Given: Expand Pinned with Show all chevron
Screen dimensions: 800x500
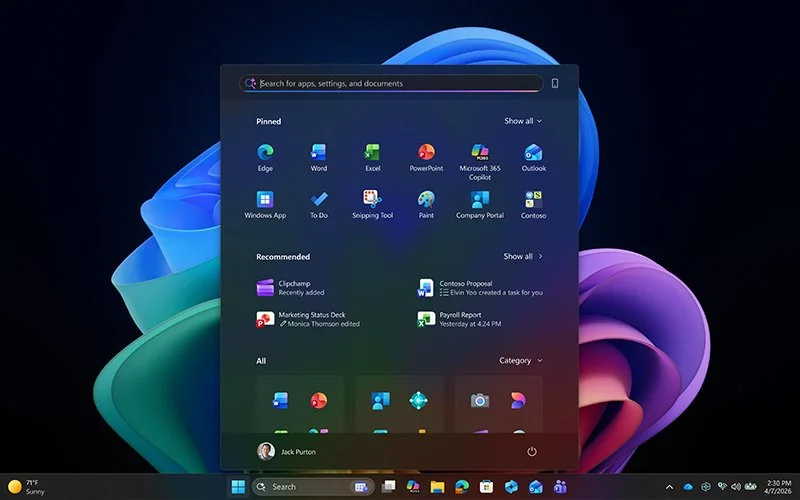Looking at the screenshot, I should click(523, 121).
